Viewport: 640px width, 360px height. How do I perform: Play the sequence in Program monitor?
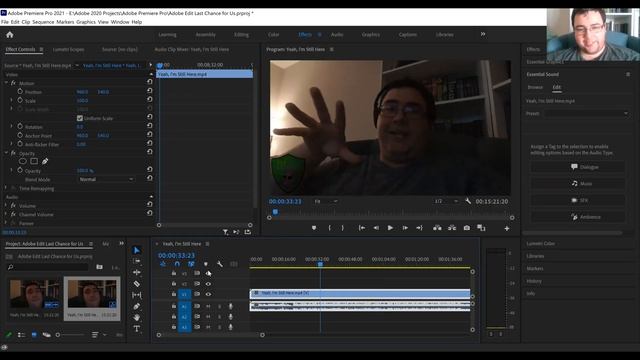[390, 228]
